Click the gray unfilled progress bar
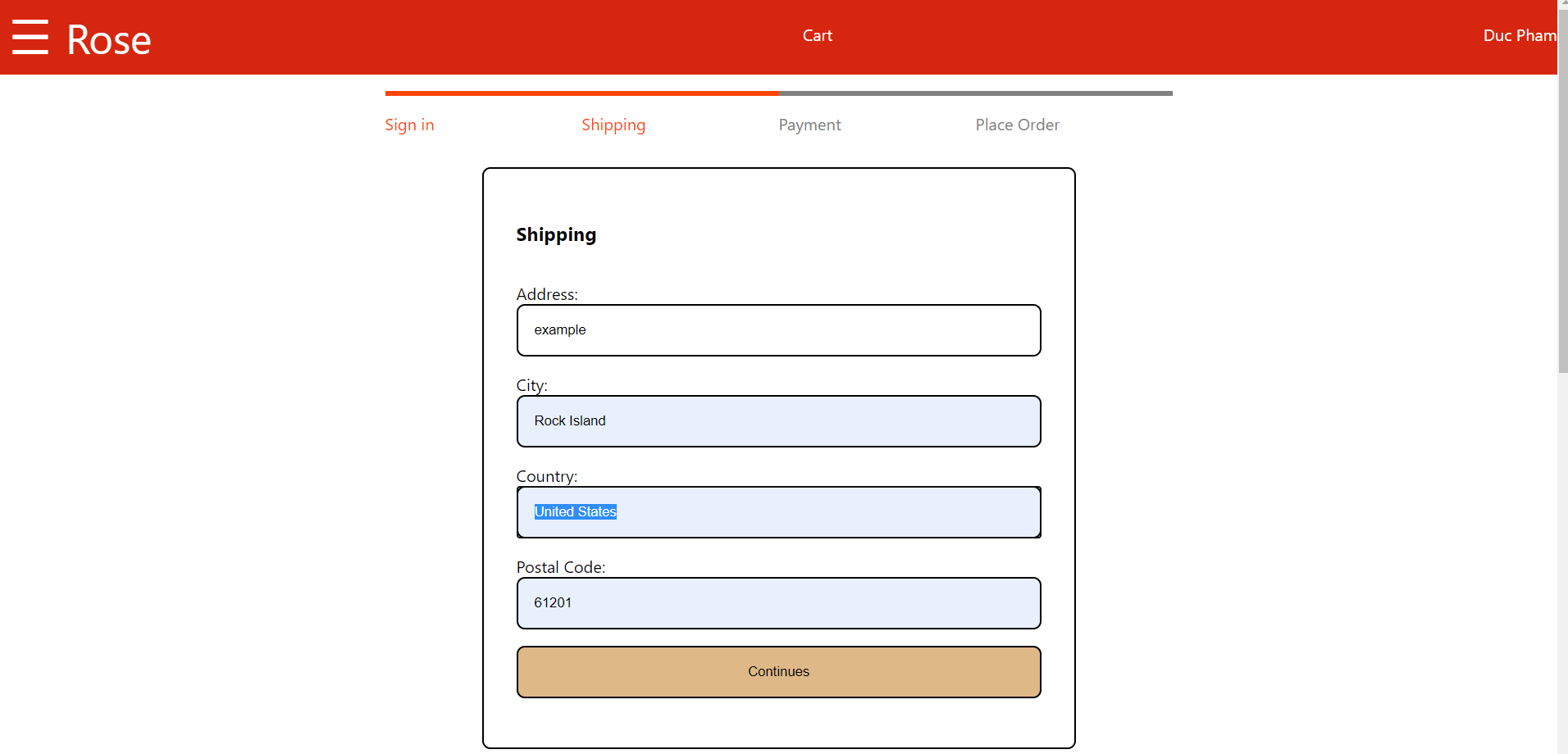 click(x=984, y=93)
